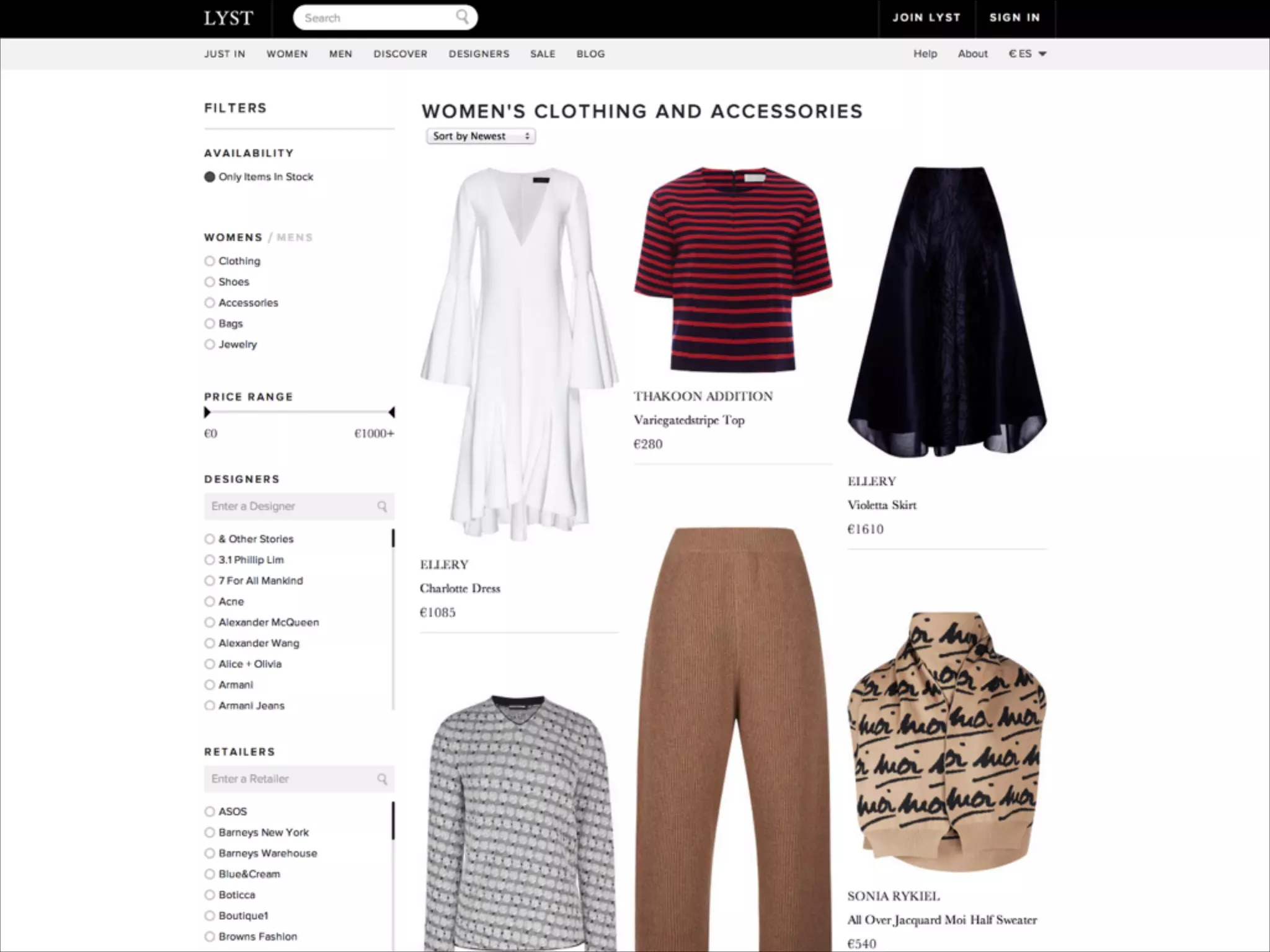Screen dimensions: 1270x952
Task: Select the Alexander McQueen designer filter
Action: pos(262,622)
